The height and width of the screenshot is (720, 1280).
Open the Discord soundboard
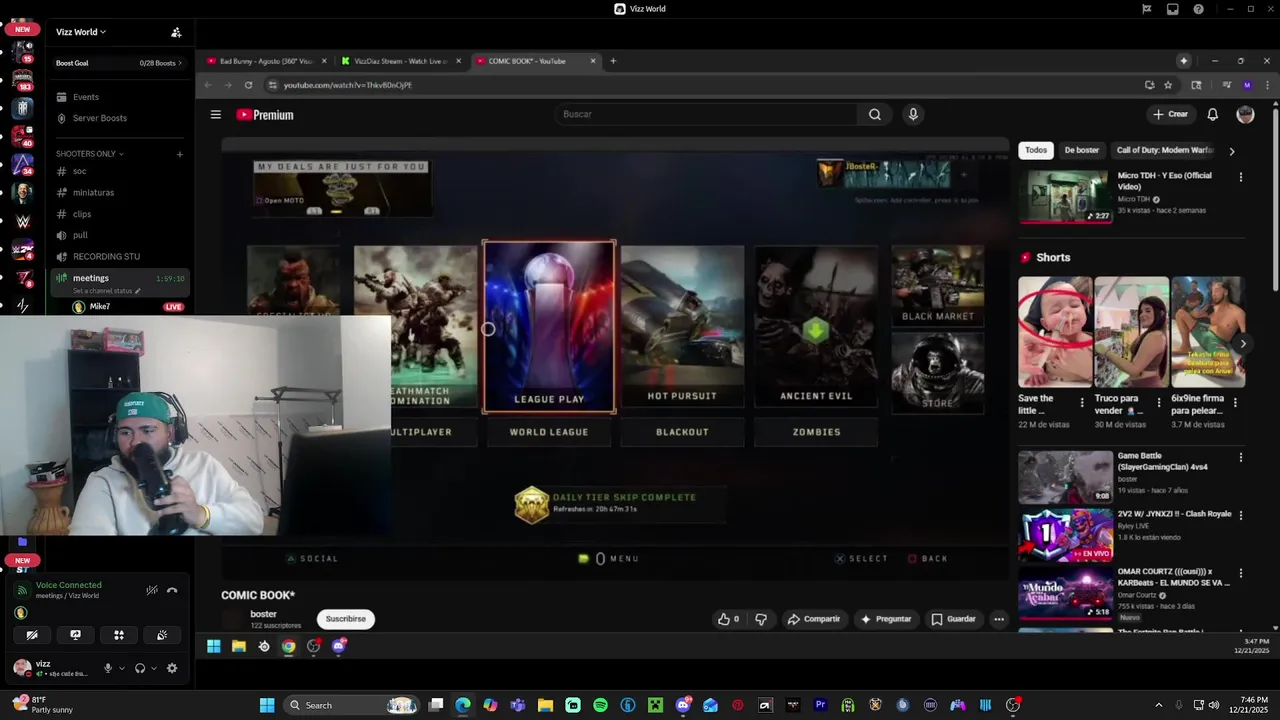(x=162, y=635)
